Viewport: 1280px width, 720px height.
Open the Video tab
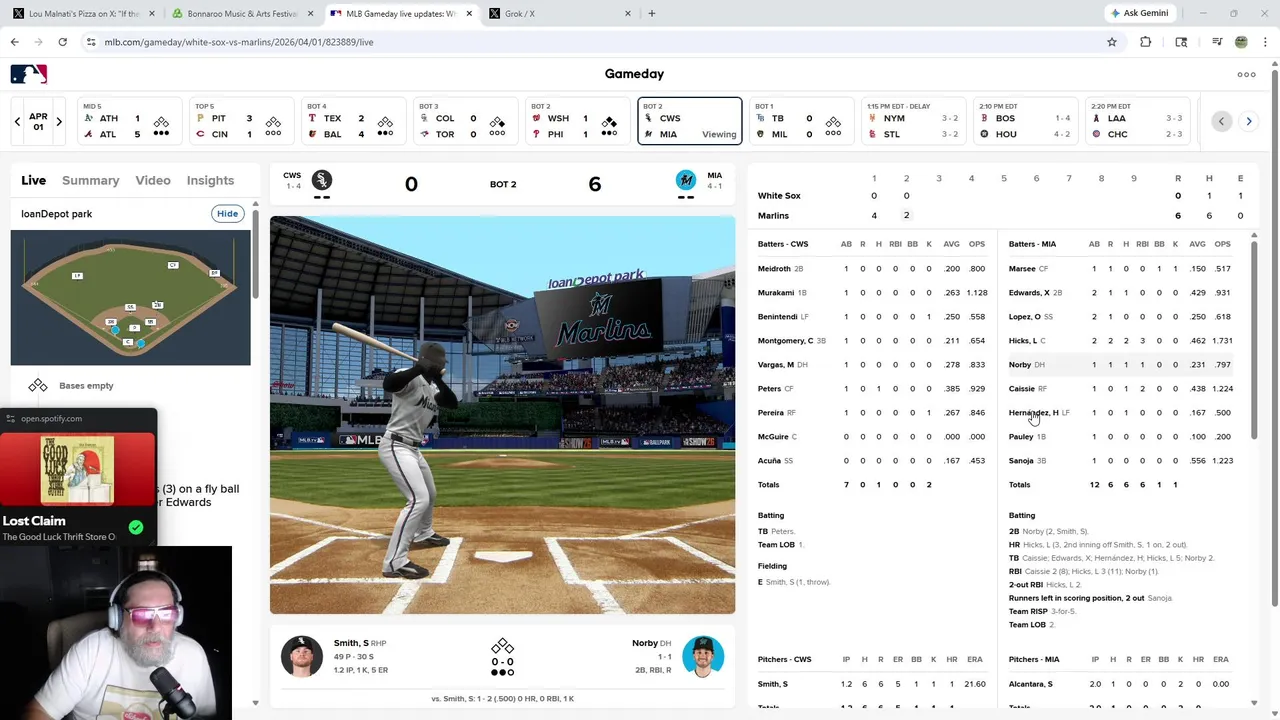(153, 180)
